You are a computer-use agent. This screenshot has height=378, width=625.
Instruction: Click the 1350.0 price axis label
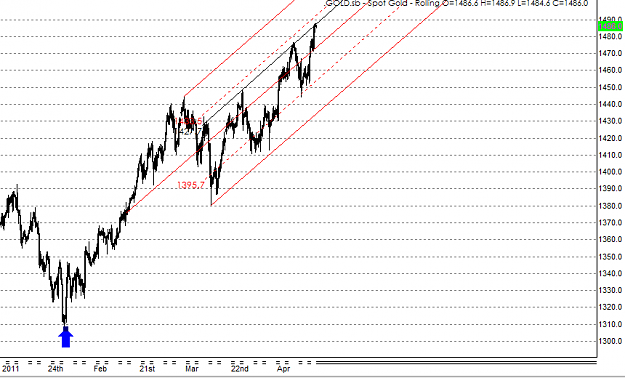tap(610, 257)
